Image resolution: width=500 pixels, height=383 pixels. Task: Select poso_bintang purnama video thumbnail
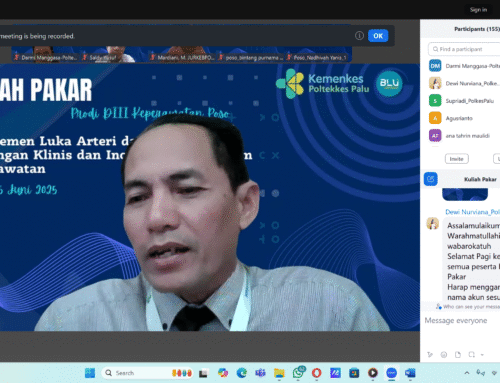click(x=251, y=54)
